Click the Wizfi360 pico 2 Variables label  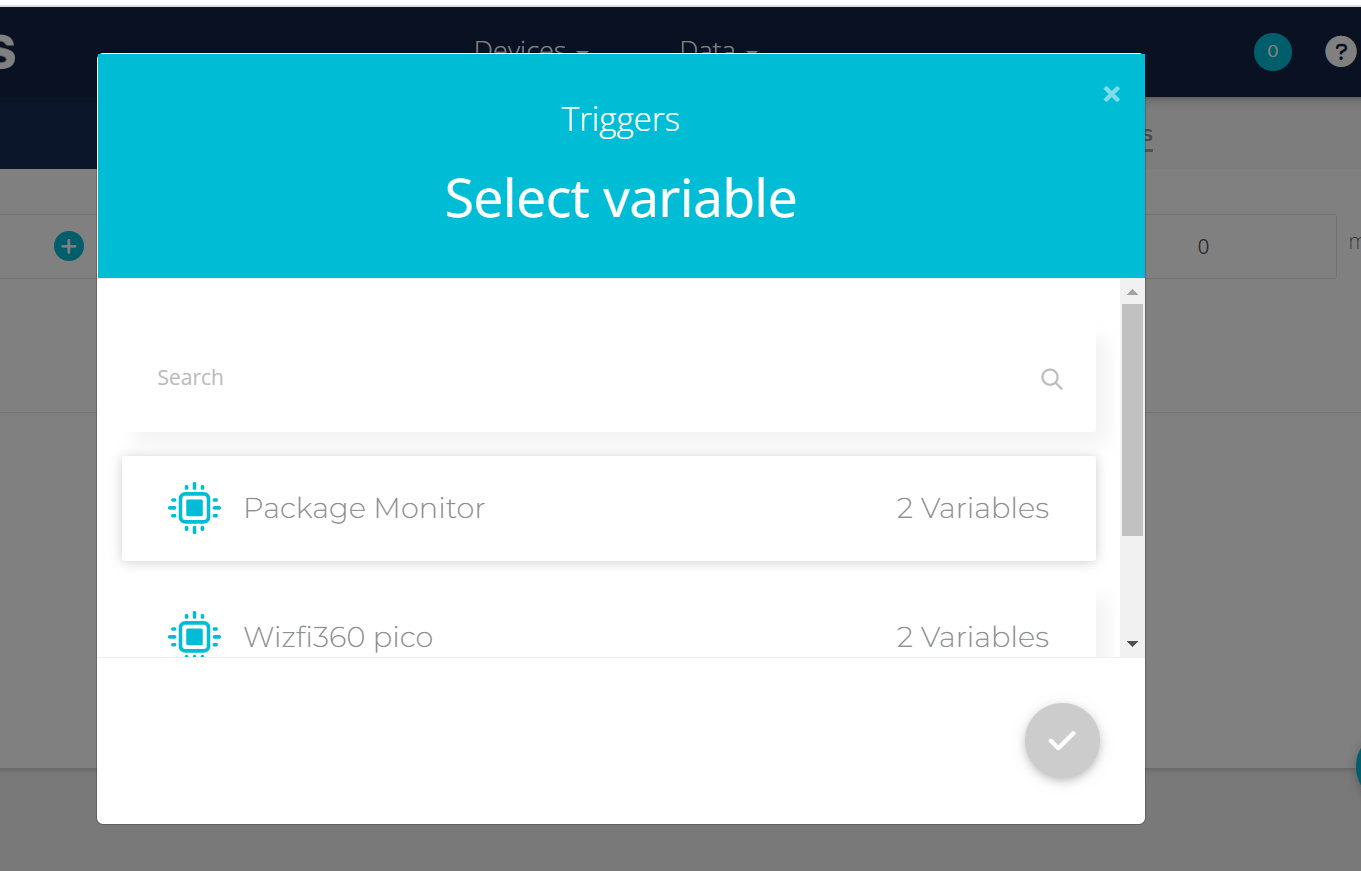click(973, 637)
